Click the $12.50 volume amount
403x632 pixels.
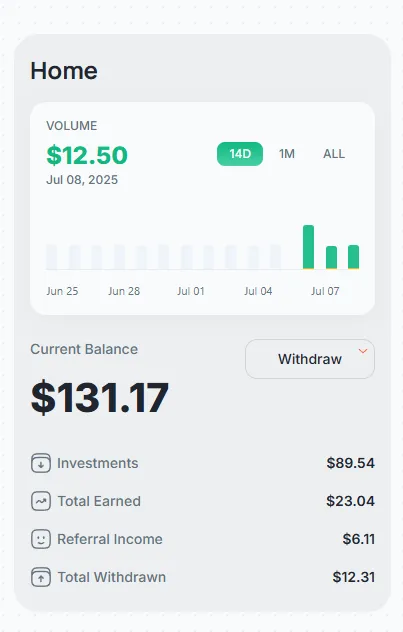point(87,155)
